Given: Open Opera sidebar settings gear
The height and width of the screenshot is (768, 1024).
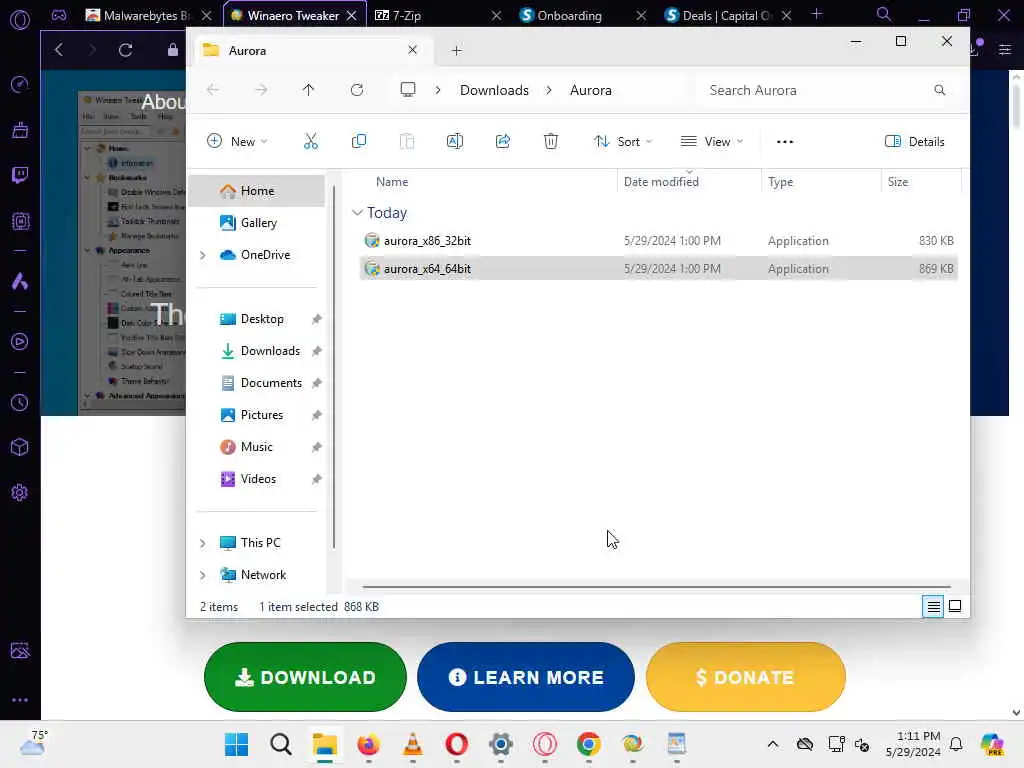Looking at the screenshot, I should [x=20, y=492].
